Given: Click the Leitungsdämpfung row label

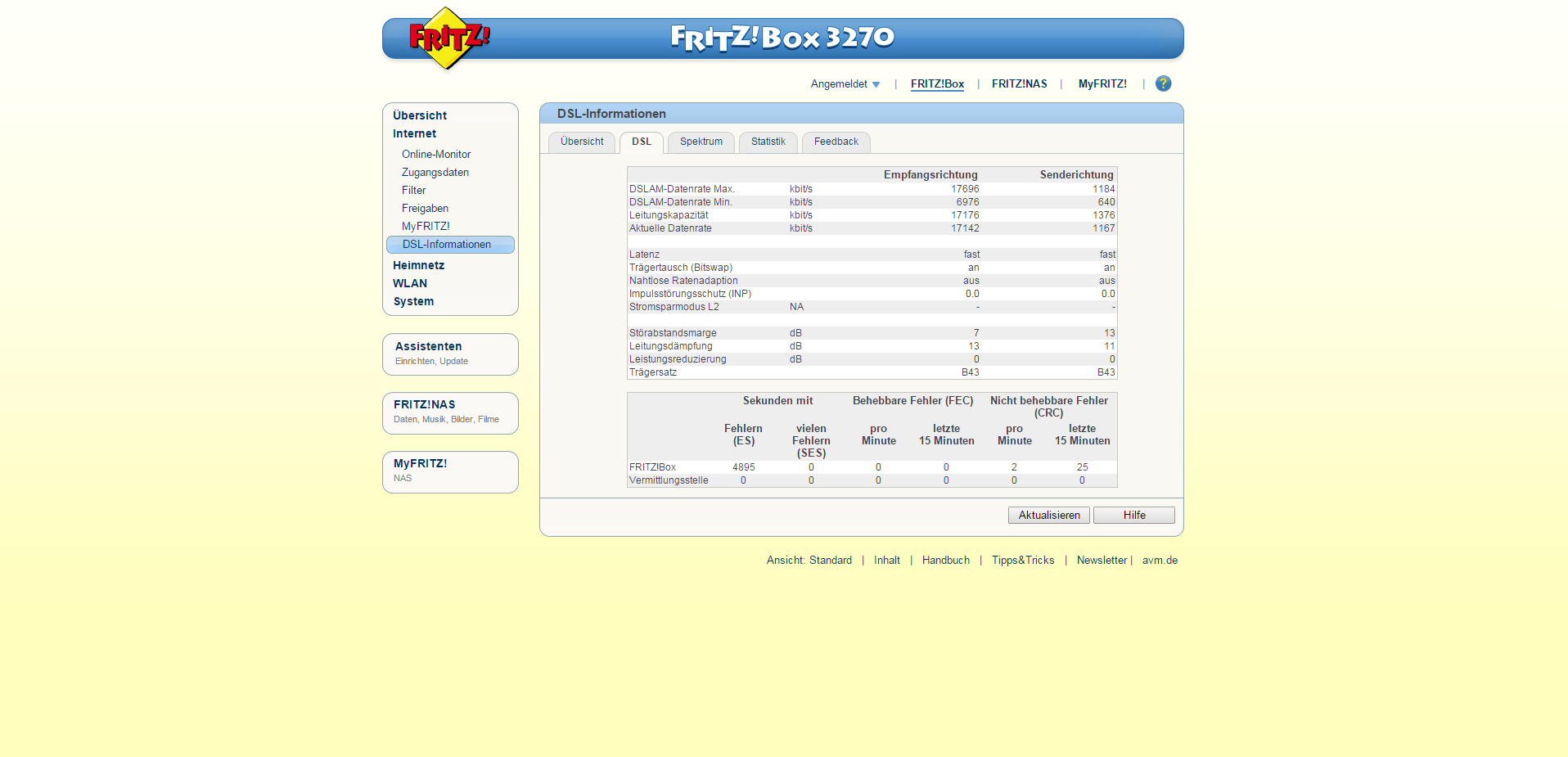Looking at the screenshot, I should tap(670, 346).
